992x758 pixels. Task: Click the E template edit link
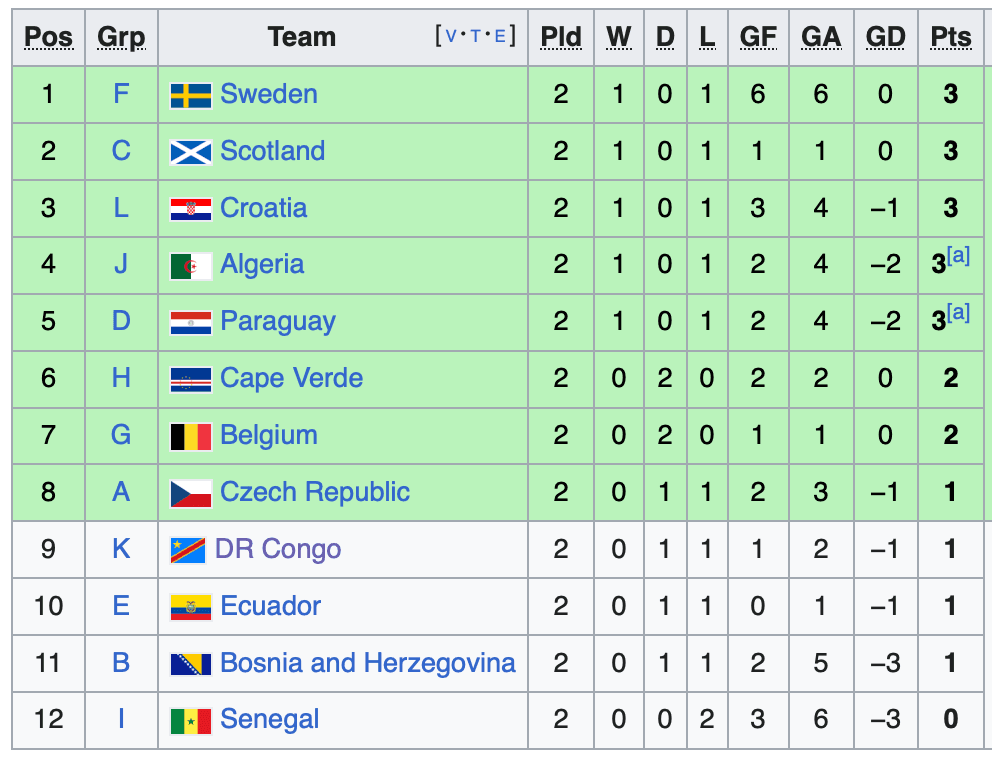pos(500,36)
